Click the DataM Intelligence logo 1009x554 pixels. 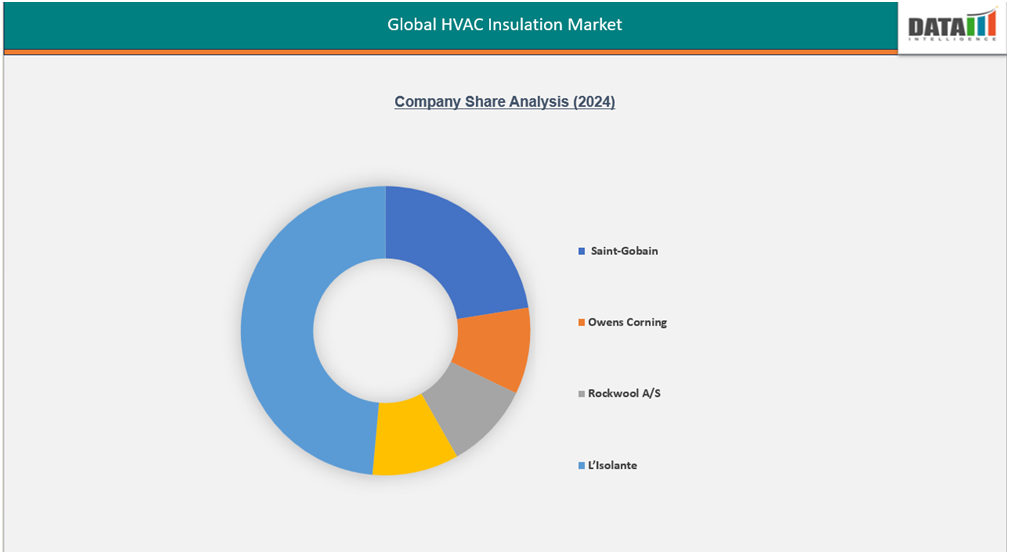pyautogui.click(x=952, y=26)
